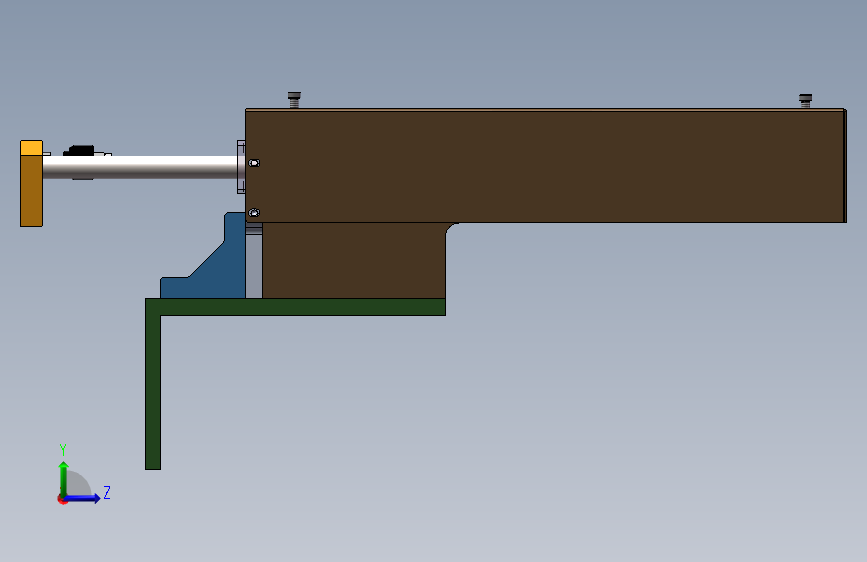Select the orange end block on the shaft
Viewport: 867px width, 562px height.
[x=32, y=184]
